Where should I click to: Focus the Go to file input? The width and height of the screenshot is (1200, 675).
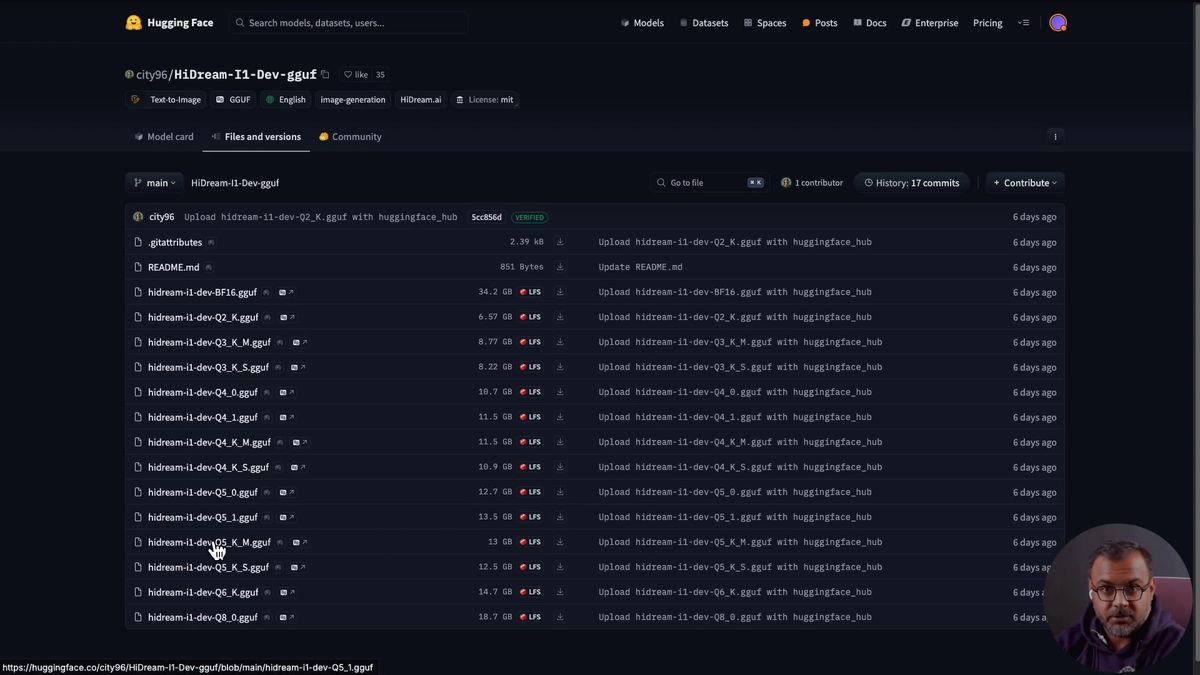pos(710,183)
